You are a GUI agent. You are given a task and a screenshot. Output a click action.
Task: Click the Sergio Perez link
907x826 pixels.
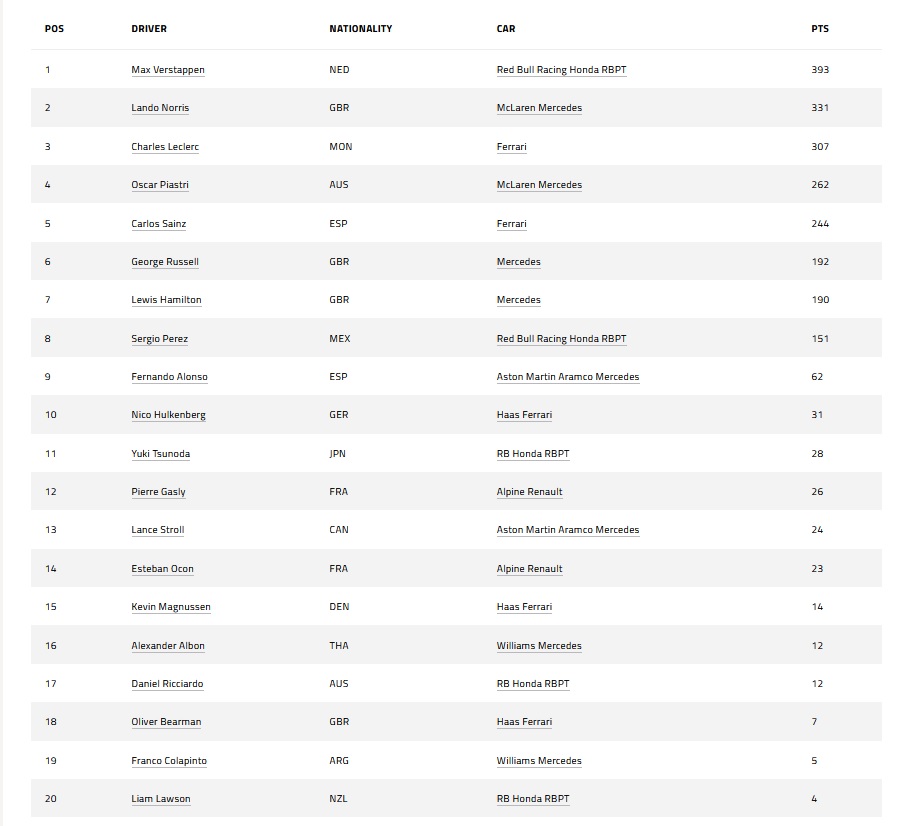pyautogui.click(x=160, y=339)
